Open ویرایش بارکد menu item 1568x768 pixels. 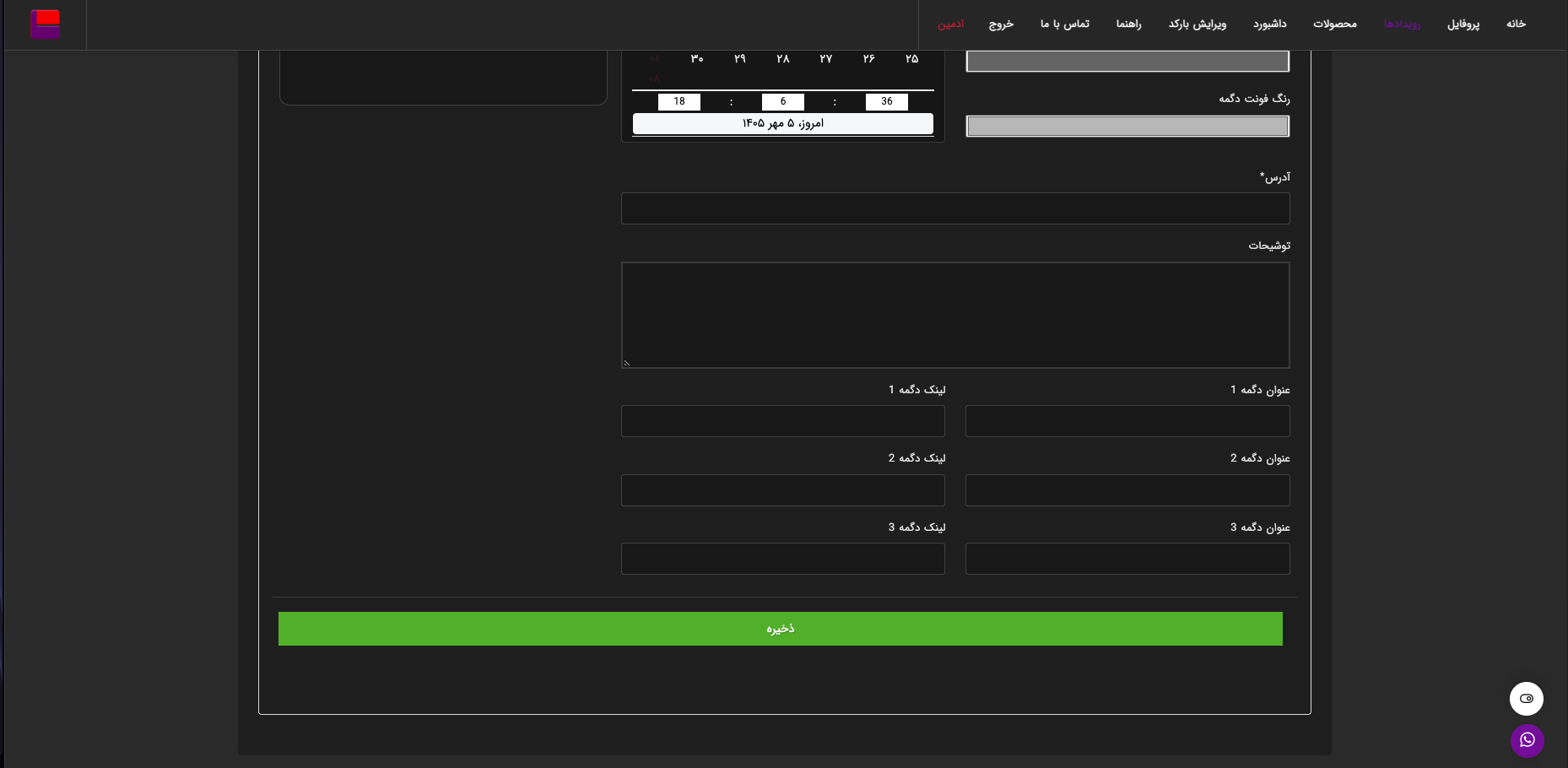pyautogui.click(x=1197, y=24)
